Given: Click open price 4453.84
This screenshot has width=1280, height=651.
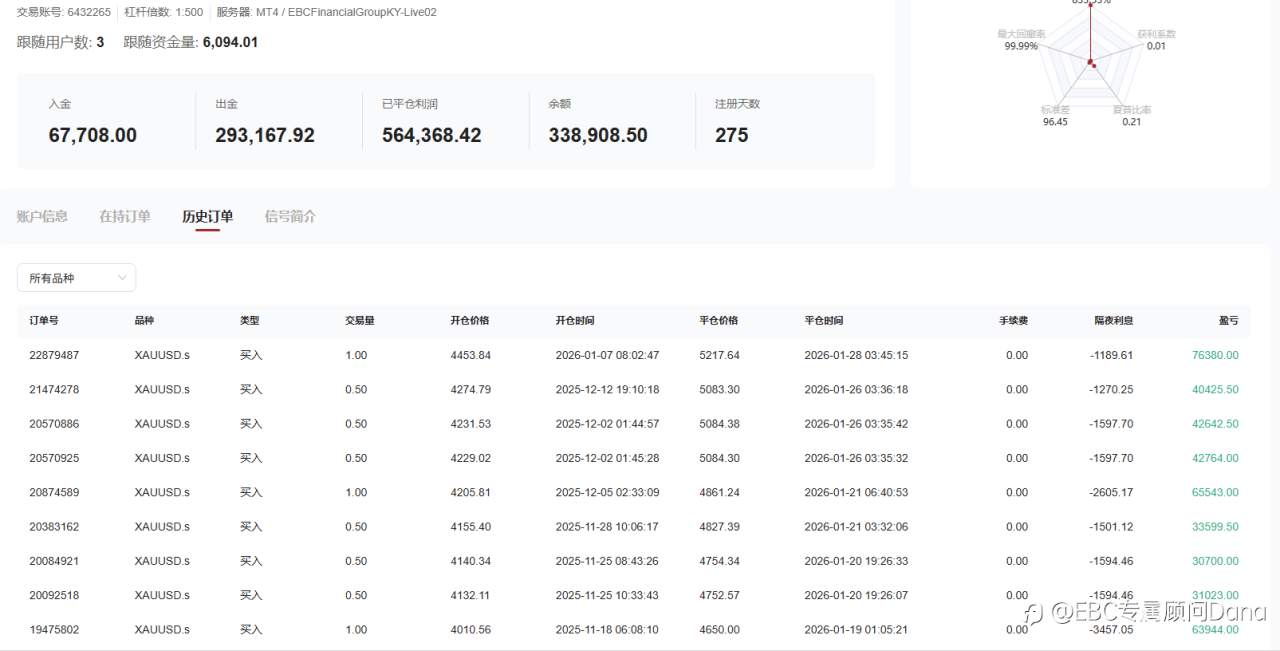Looking at the screenshot, I should pos(470,355).
